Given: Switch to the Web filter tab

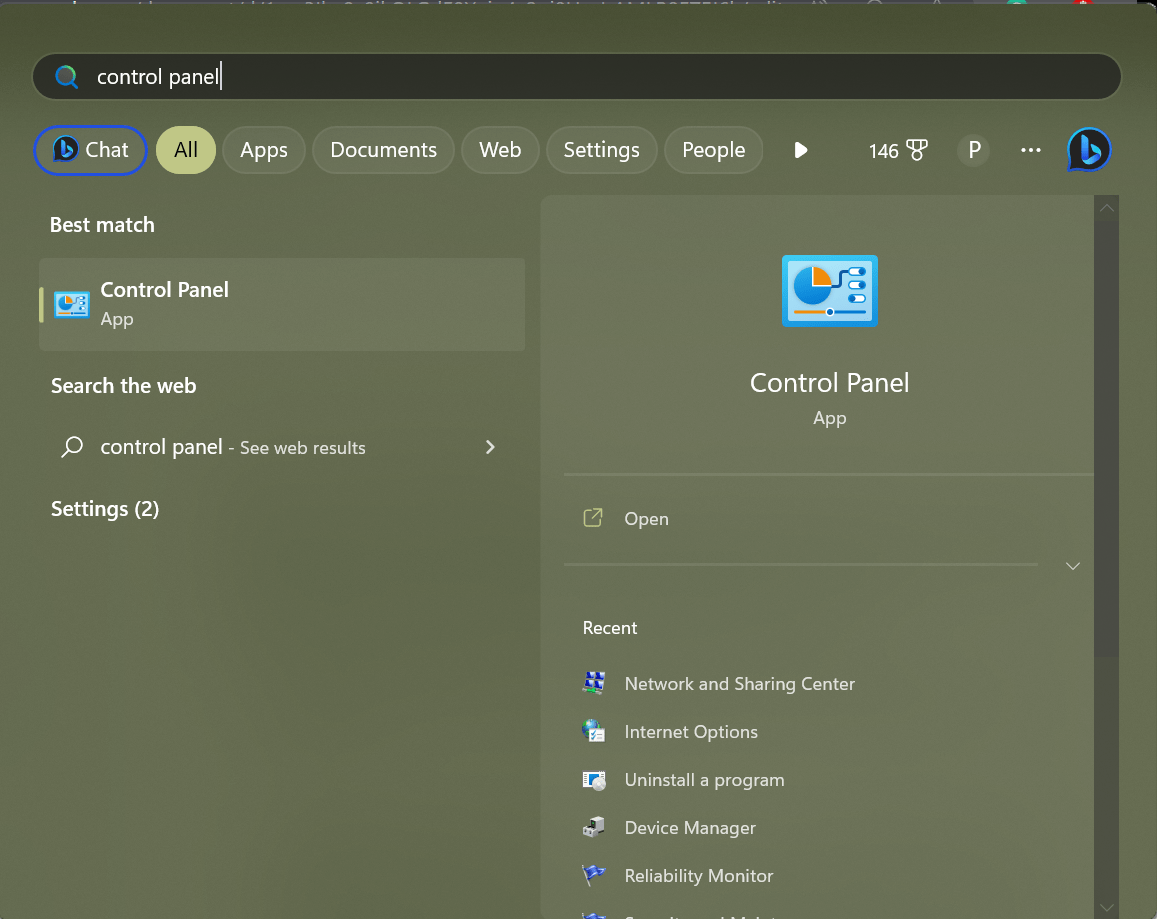Looking at the screenshot, I should click(500, 151).
